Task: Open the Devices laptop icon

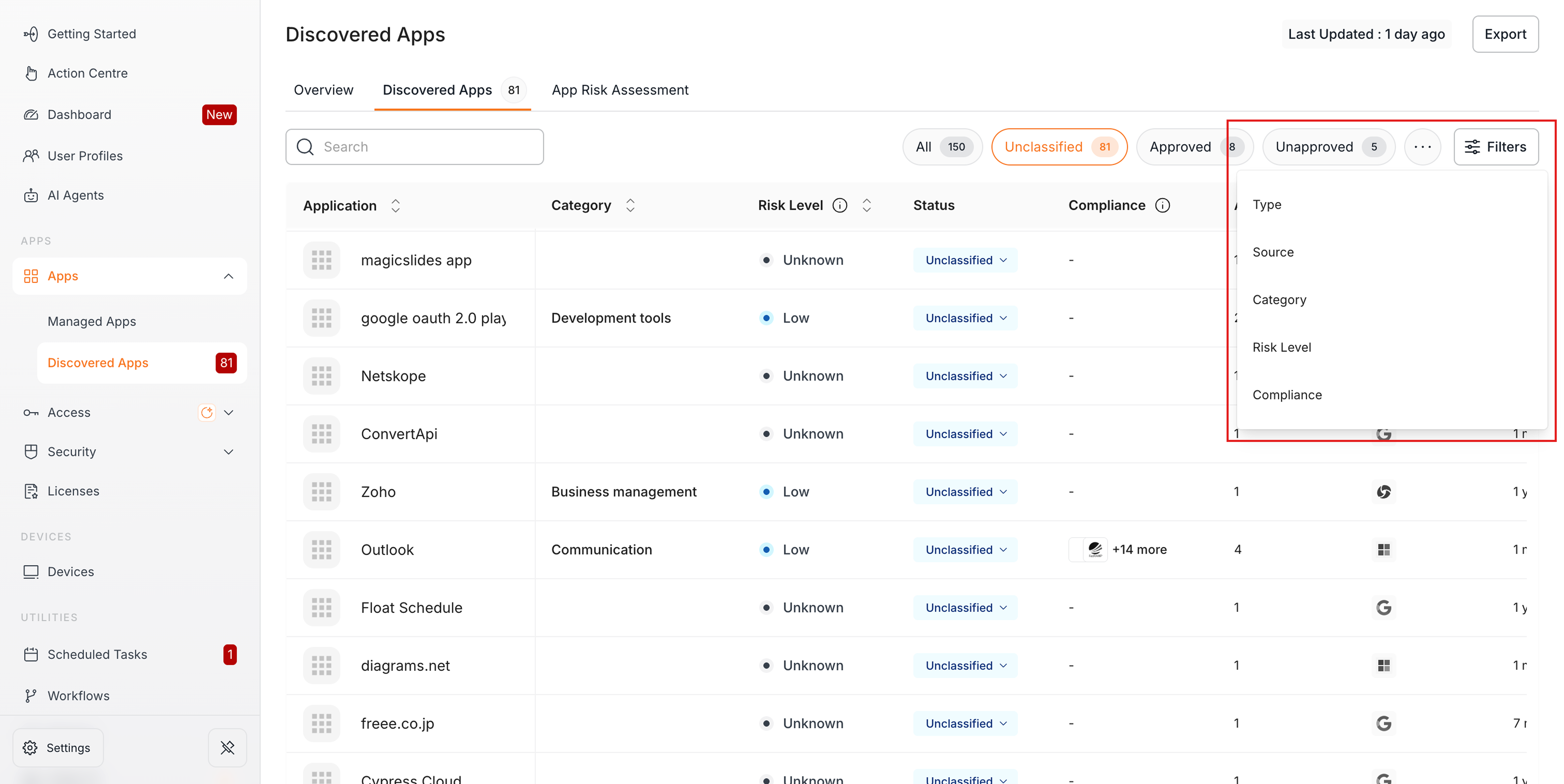Action: [31, 572]
